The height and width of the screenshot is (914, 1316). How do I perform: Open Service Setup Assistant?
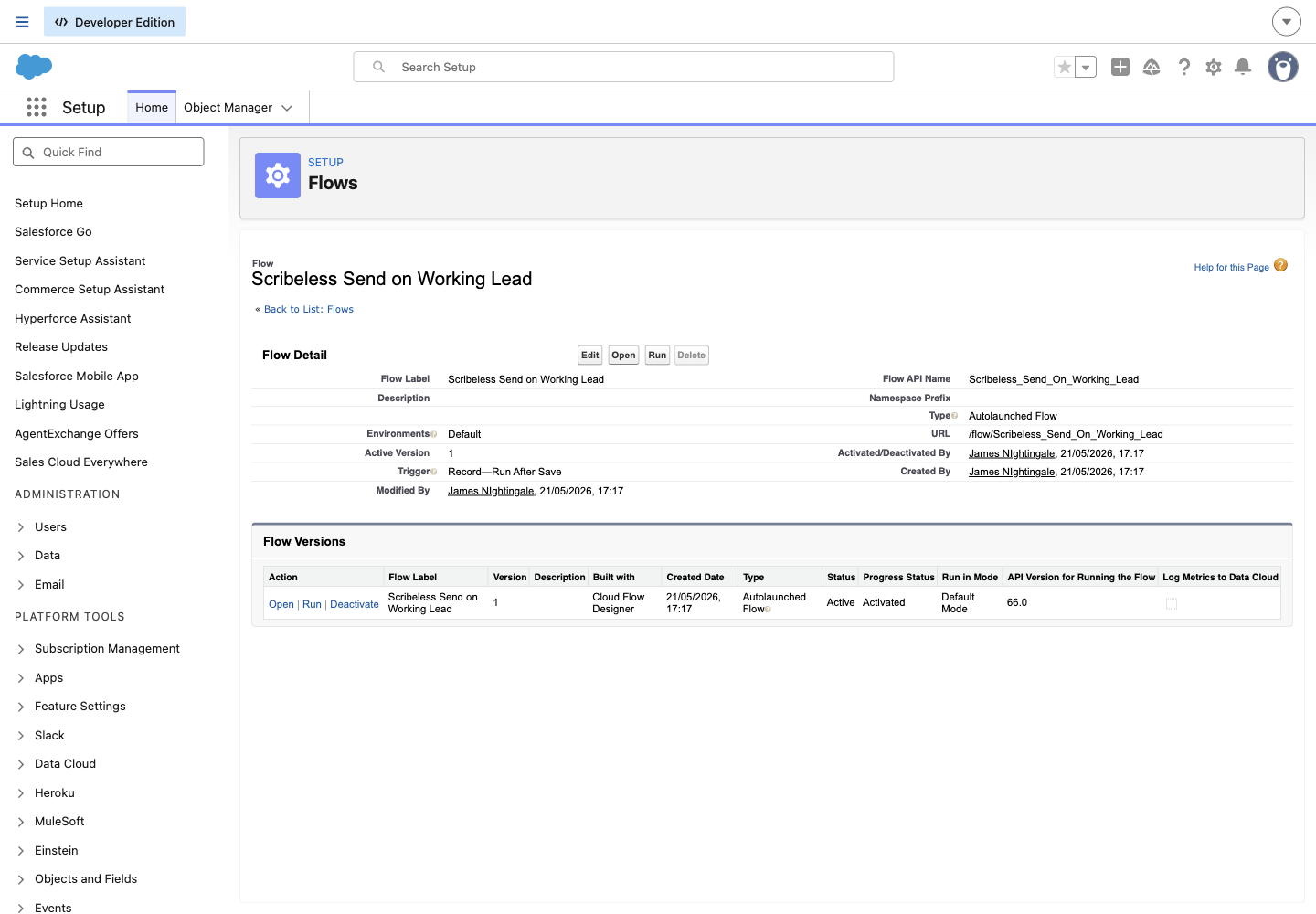click(80, 260)
